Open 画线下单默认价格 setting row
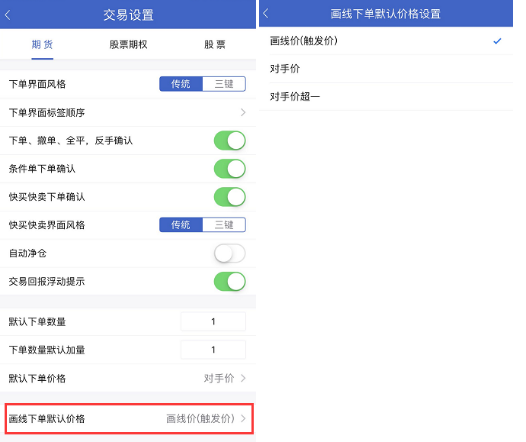 click(129, 419)
